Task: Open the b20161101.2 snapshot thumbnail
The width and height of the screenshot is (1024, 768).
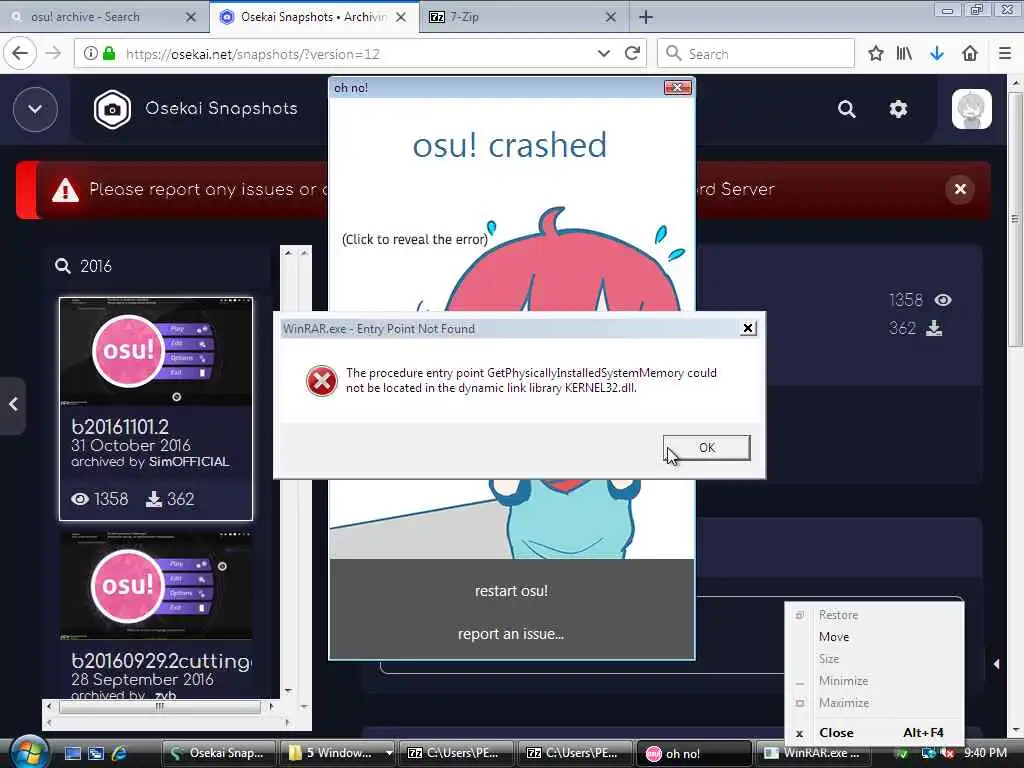Action: click(156, 351)
